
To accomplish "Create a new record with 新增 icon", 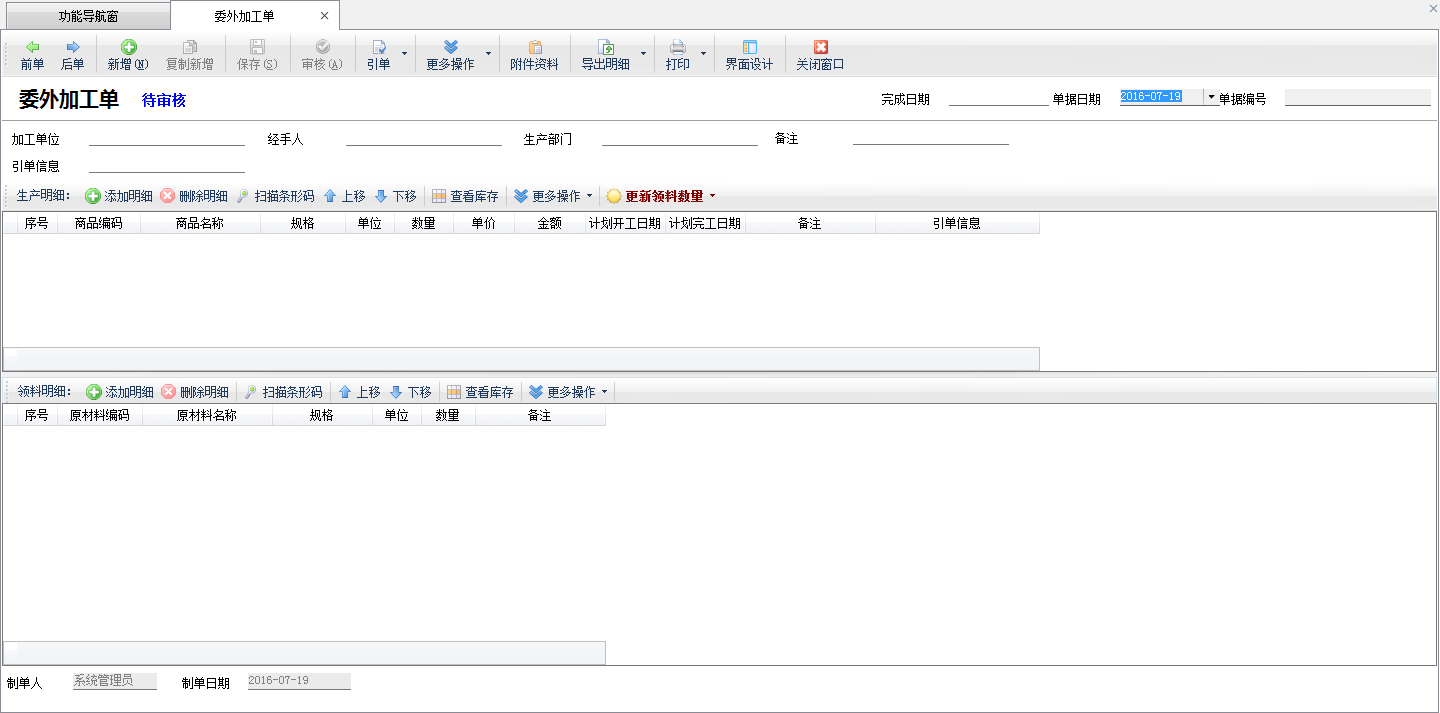I will click(x=128, y=54).
